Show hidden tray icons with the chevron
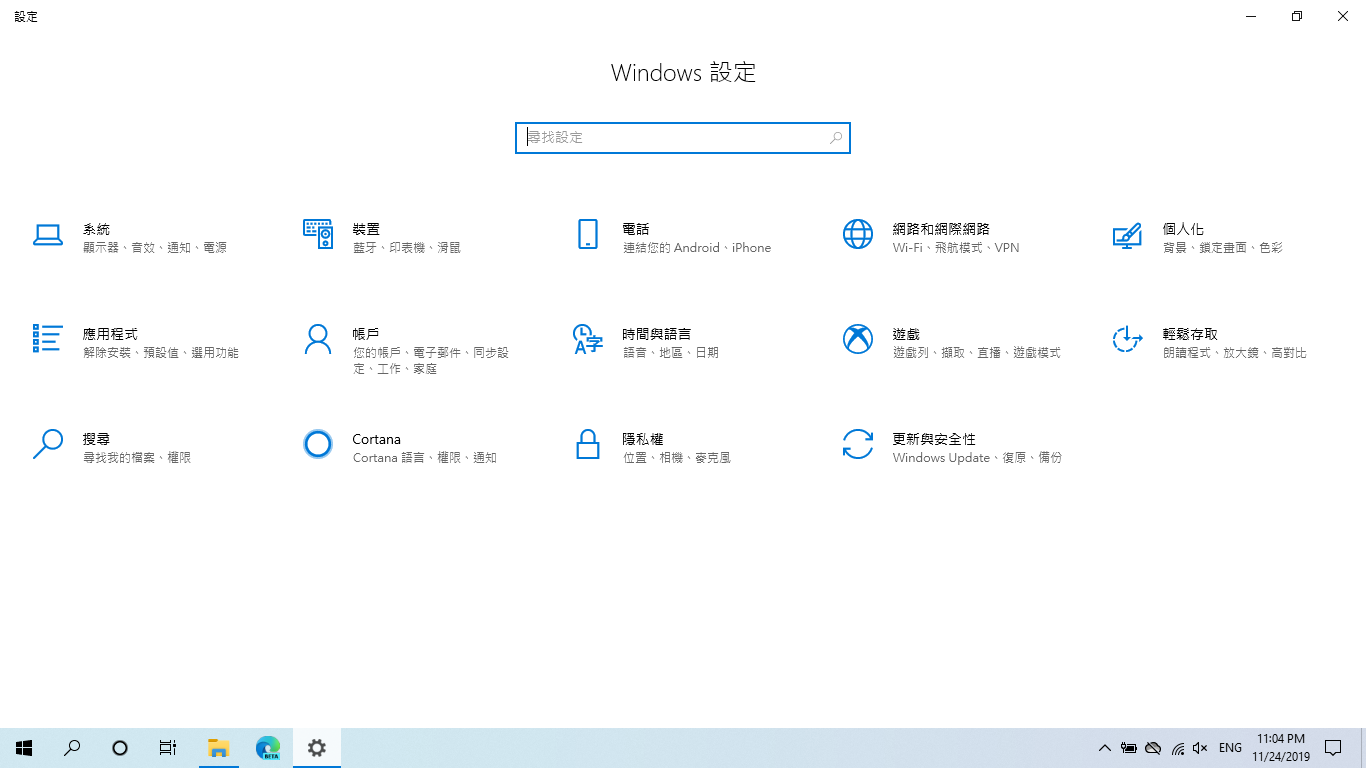1366x768 pixels. 1105,748
